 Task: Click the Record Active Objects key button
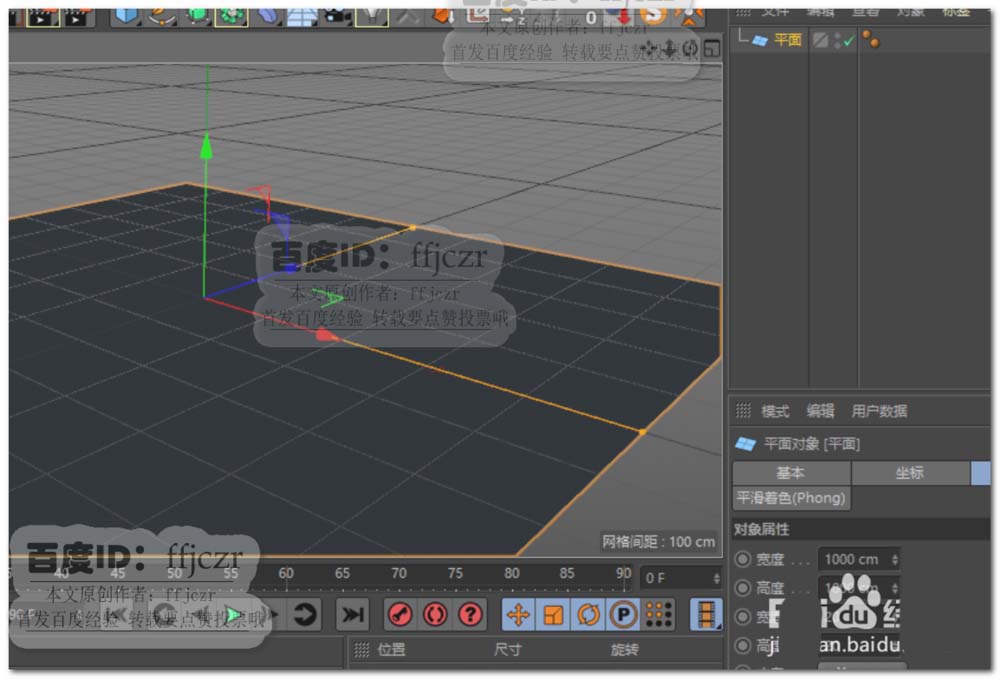pyautogui.click(x=399, y=615)
